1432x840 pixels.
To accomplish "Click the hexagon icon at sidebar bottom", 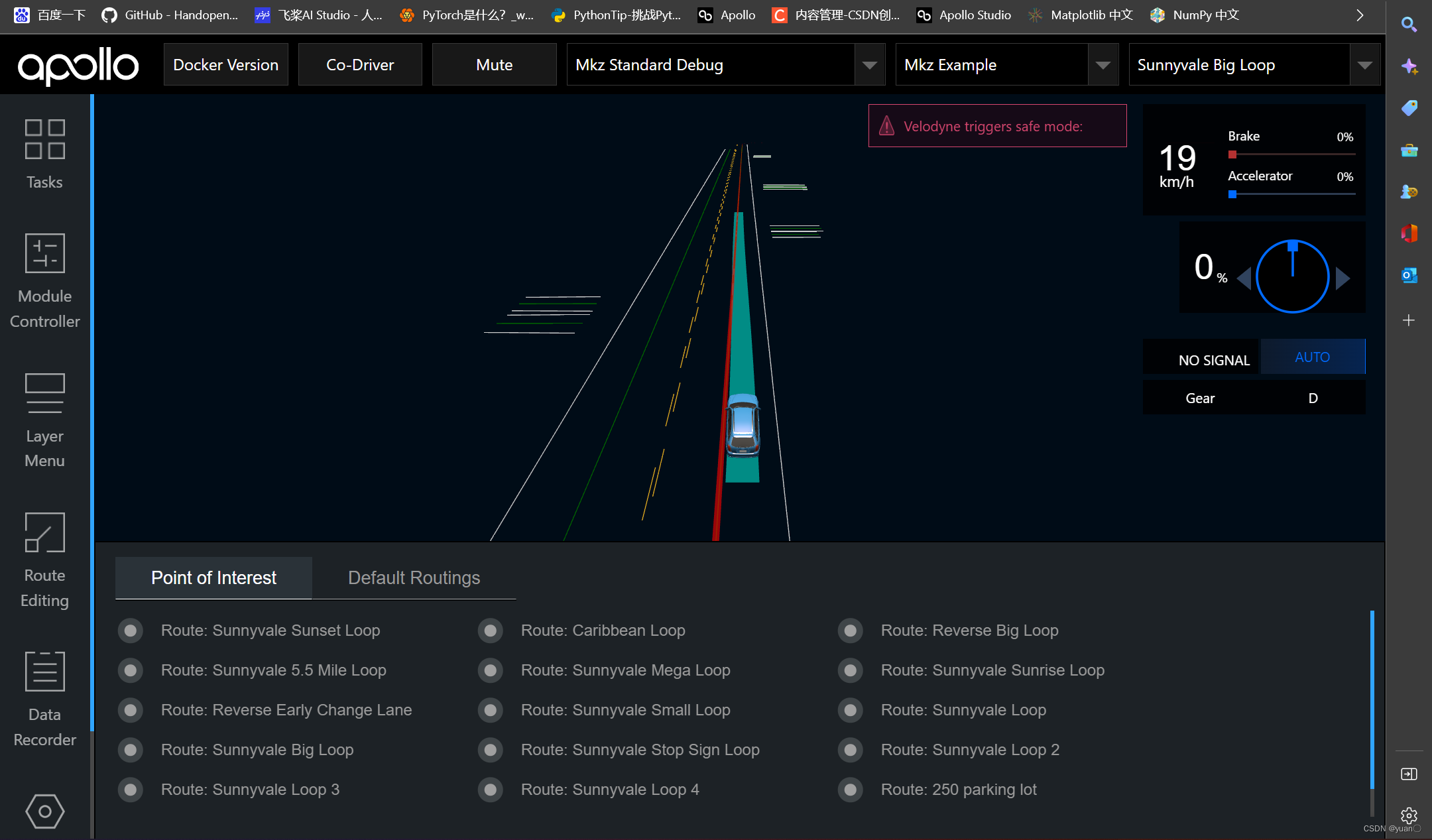I will point(44,811).
